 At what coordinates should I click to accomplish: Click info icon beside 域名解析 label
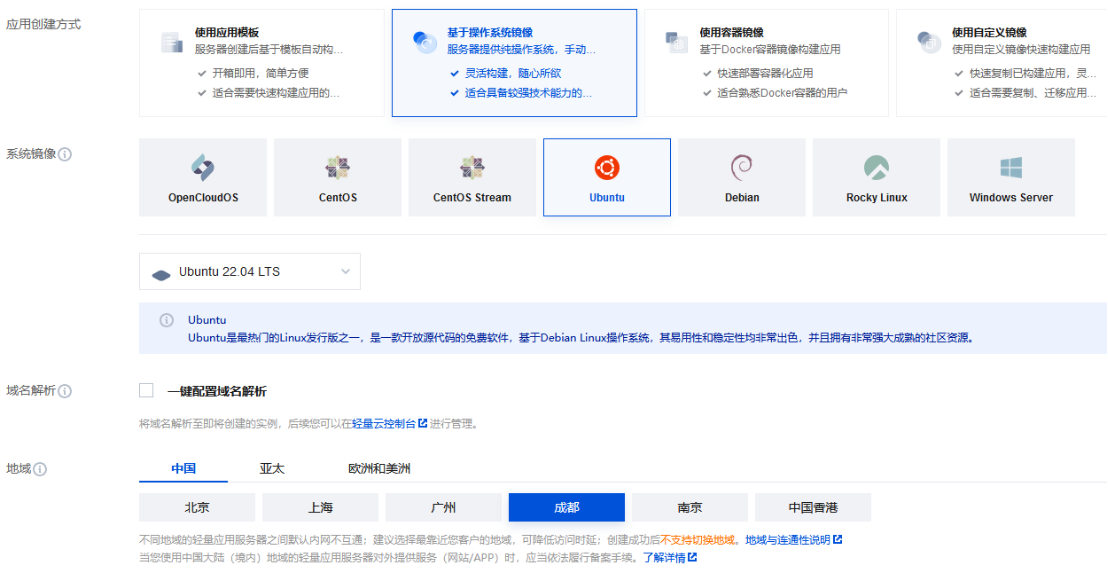pos(65,391)
